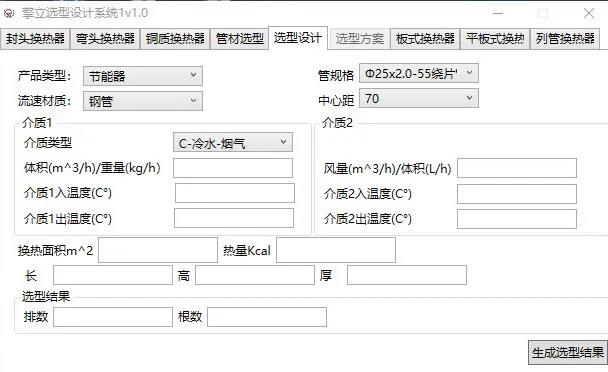Minimize the 选型设计系统 window
The height and width of the screenshot is (372, 608).
tap(498, 13)
